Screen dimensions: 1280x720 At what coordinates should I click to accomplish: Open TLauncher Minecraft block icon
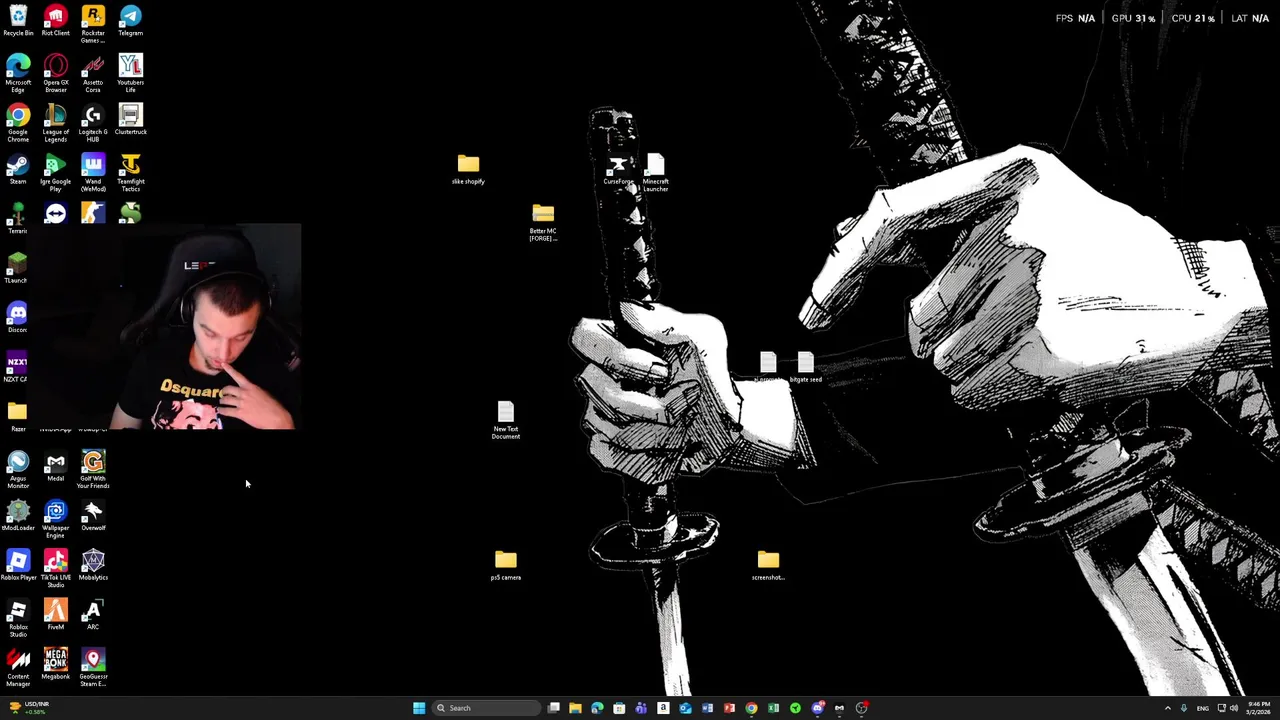pyautogui.click(x=17, y=268)
